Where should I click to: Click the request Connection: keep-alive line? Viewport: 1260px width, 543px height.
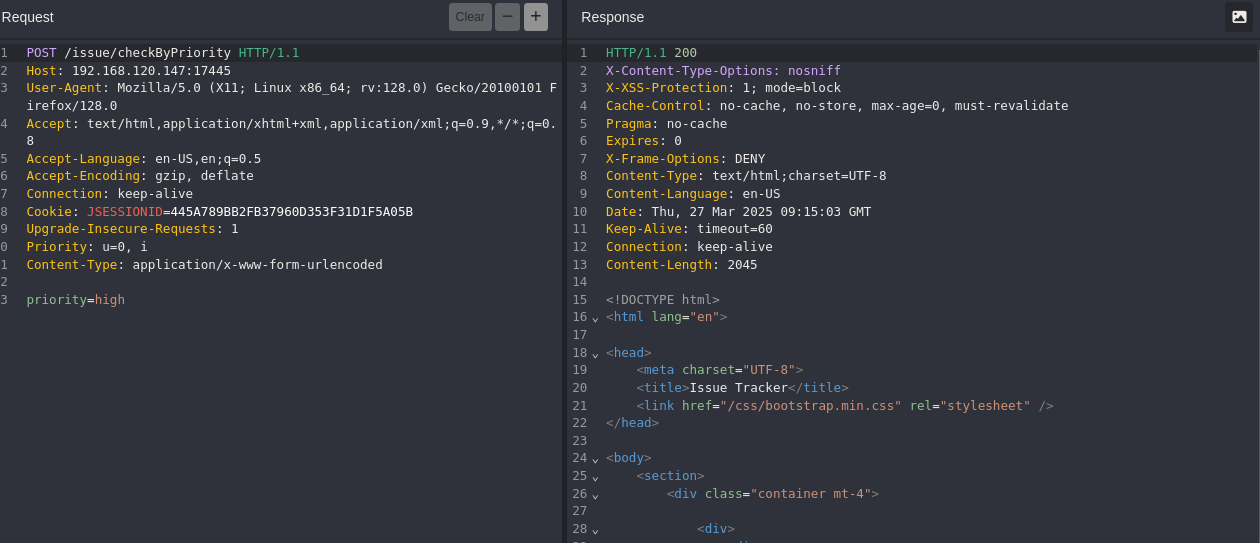[x=110, y=194]
